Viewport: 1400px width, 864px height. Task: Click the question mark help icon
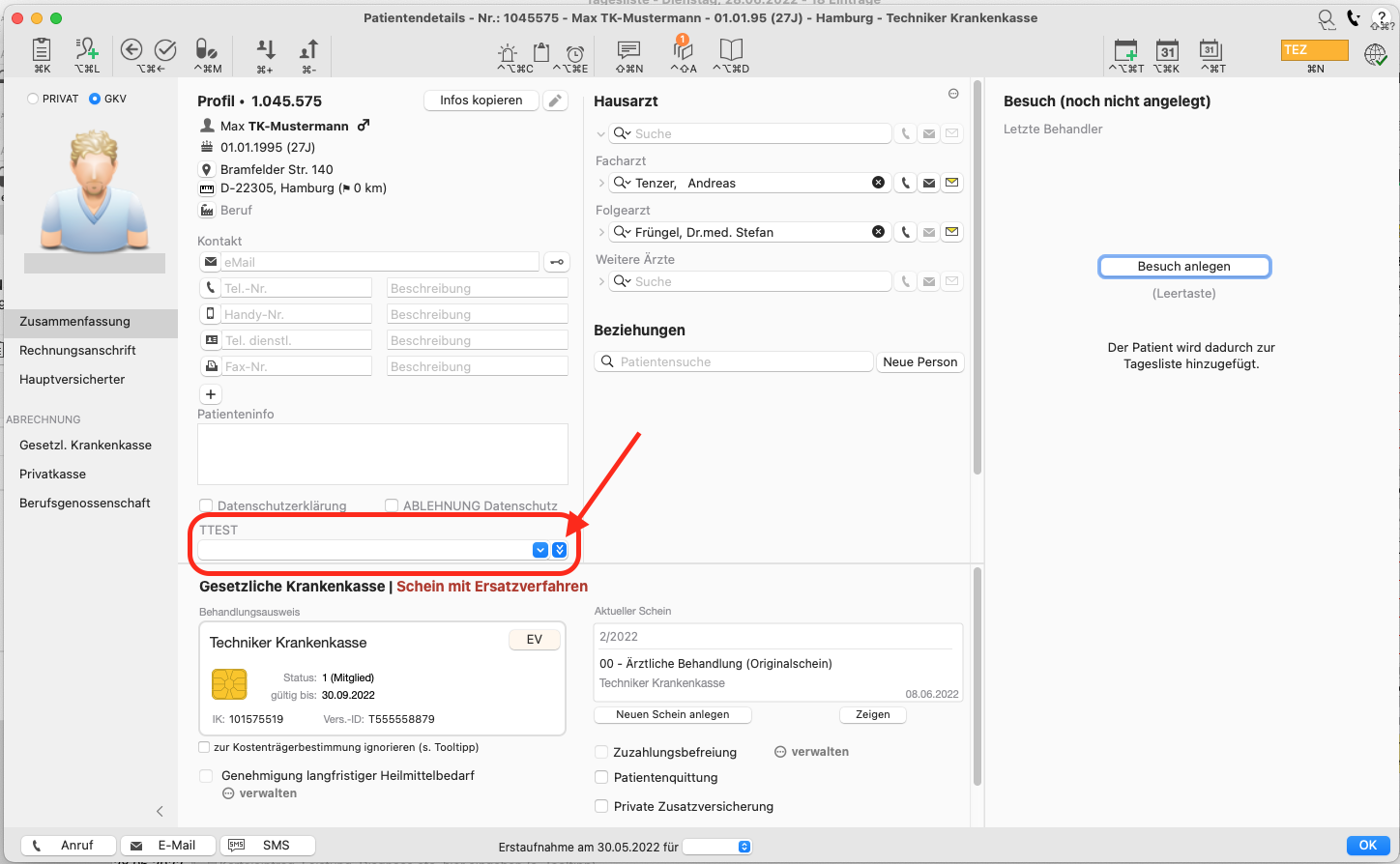click(x=1383, y=18)
